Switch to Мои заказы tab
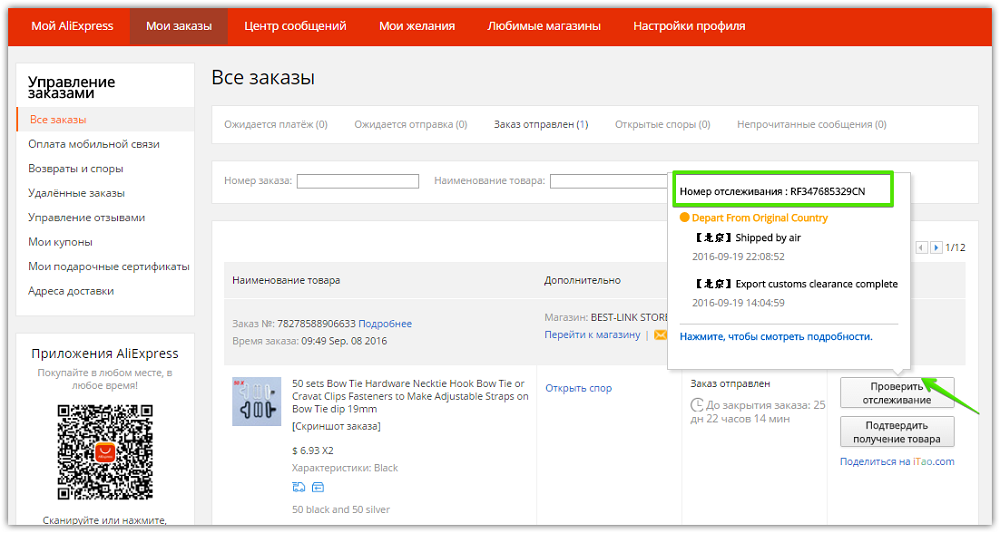 click(x=179, y=26)
